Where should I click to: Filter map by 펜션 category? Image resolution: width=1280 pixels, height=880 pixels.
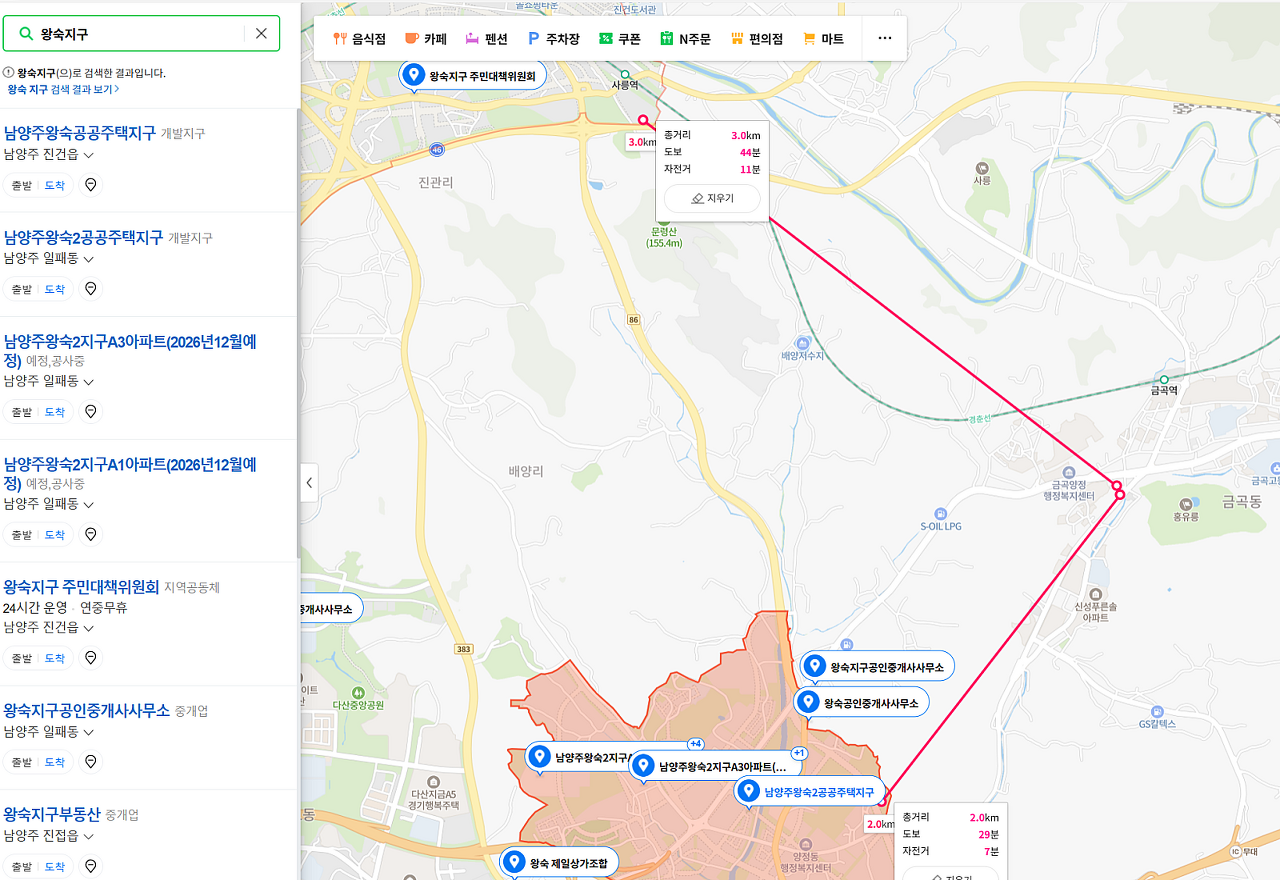486,39
